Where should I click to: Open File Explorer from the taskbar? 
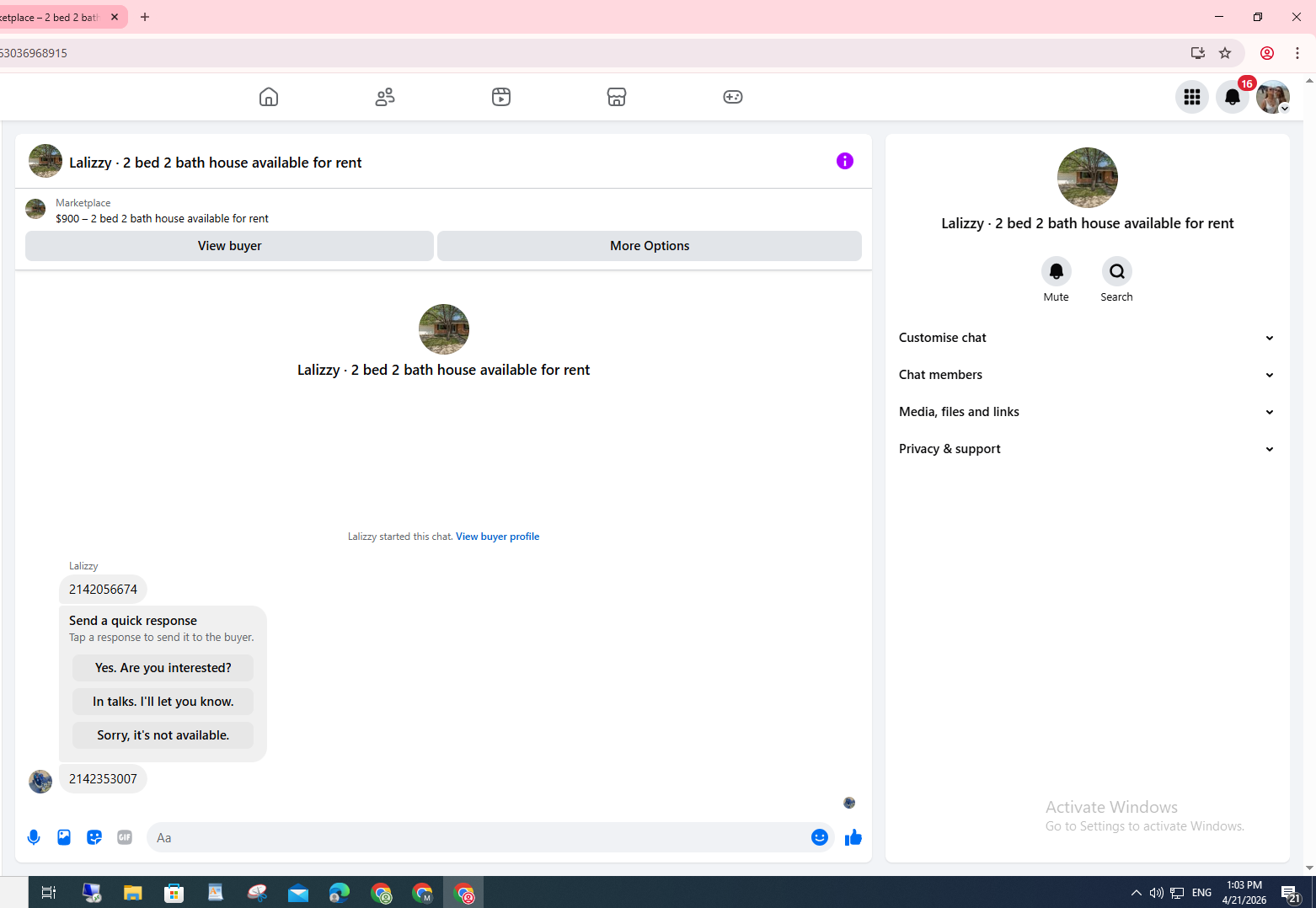132,893
